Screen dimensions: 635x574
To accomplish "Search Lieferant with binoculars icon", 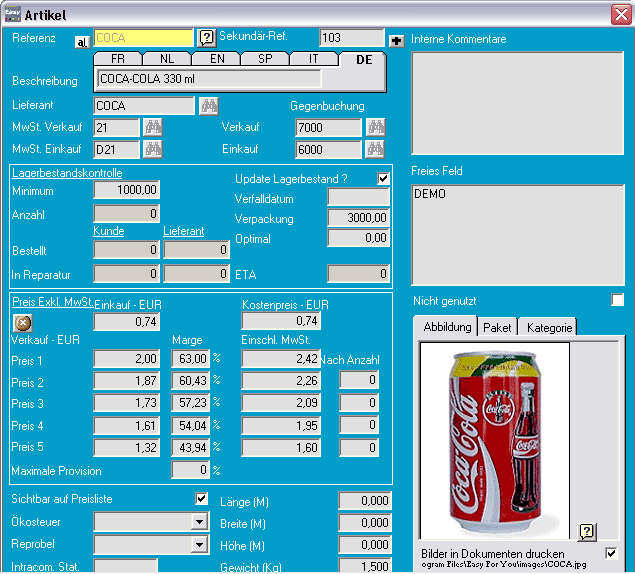I will coord(209,106).
